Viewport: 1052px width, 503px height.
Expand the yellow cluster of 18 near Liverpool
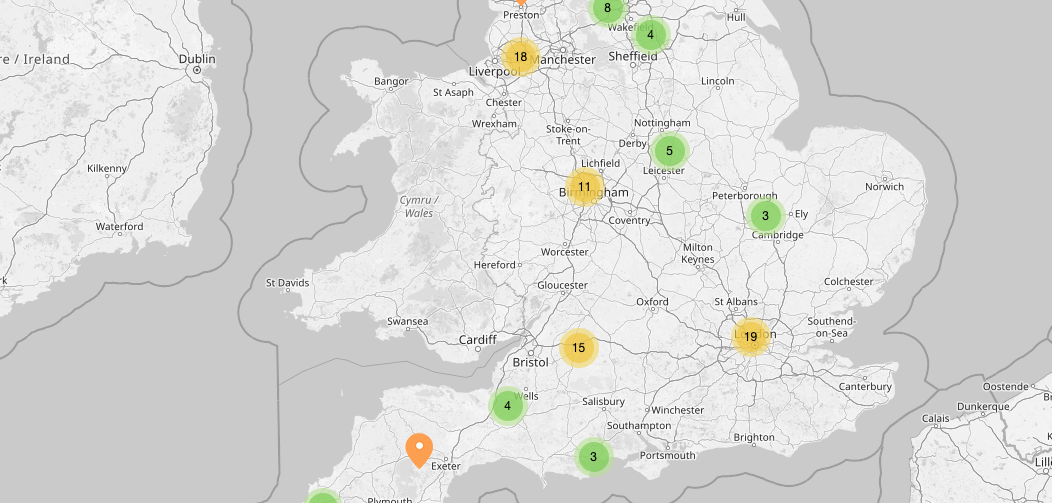click(x=520, y=57)
